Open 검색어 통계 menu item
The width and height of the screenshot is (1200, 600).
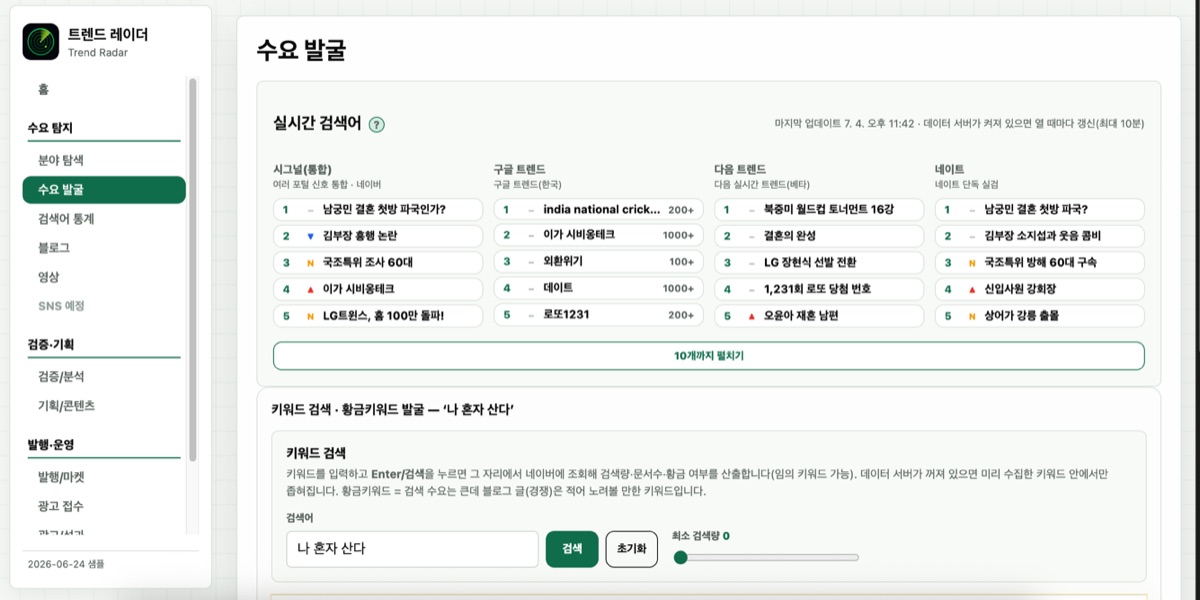pyautogui.click(x=66, y=218)
